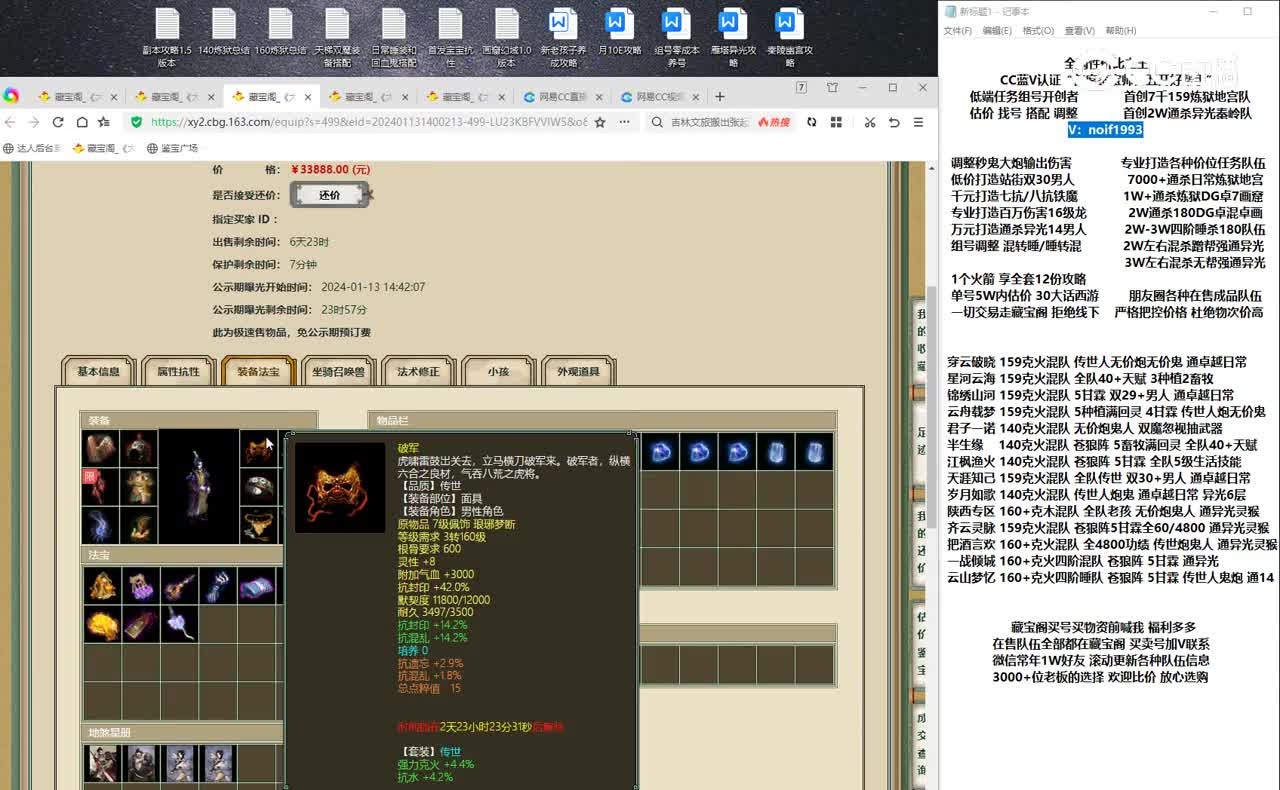Open Notepad 编辑 menu

pyautogui.click(x=997, y=31)
